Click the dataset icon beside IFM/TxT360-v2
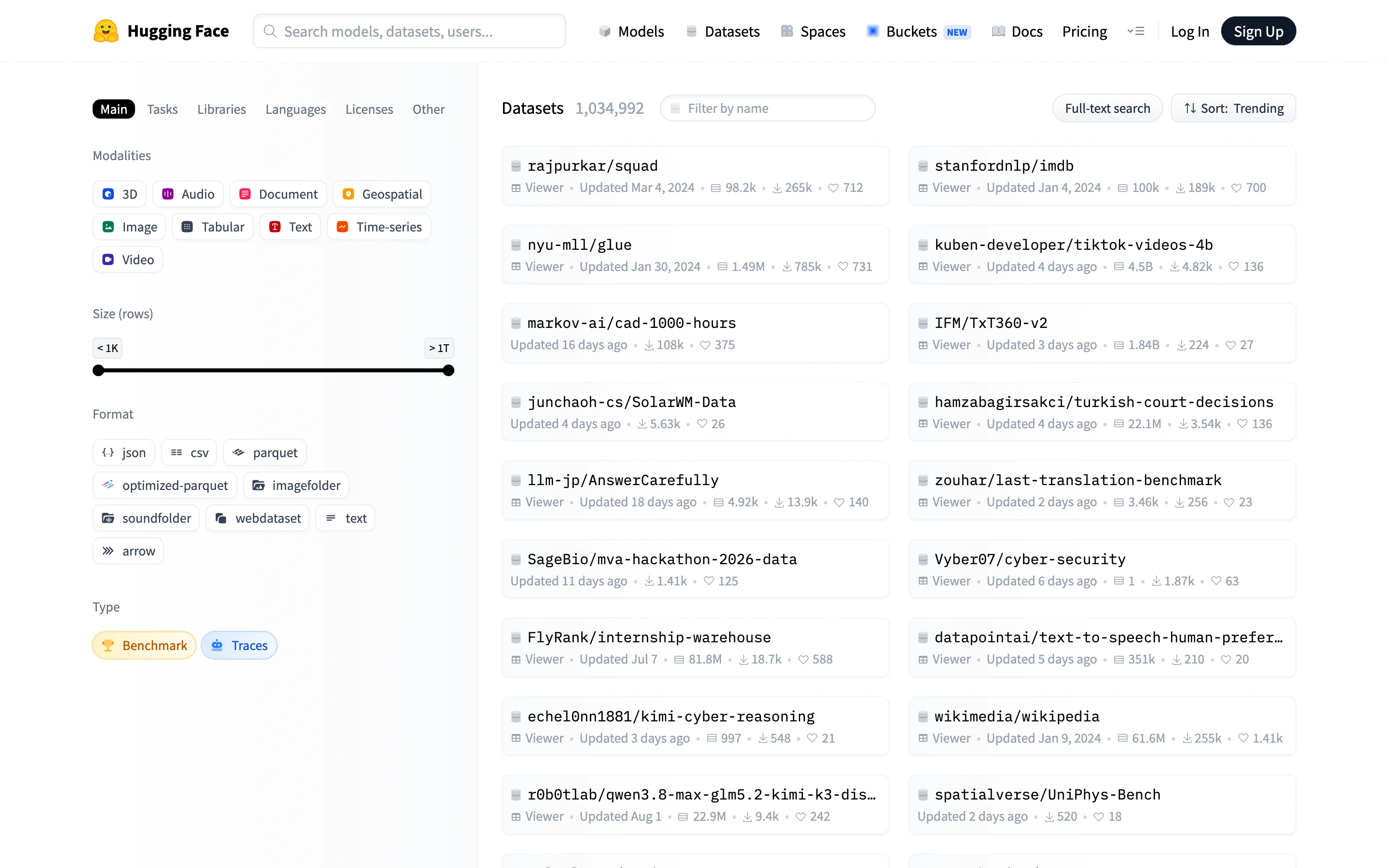 (923, 323)
